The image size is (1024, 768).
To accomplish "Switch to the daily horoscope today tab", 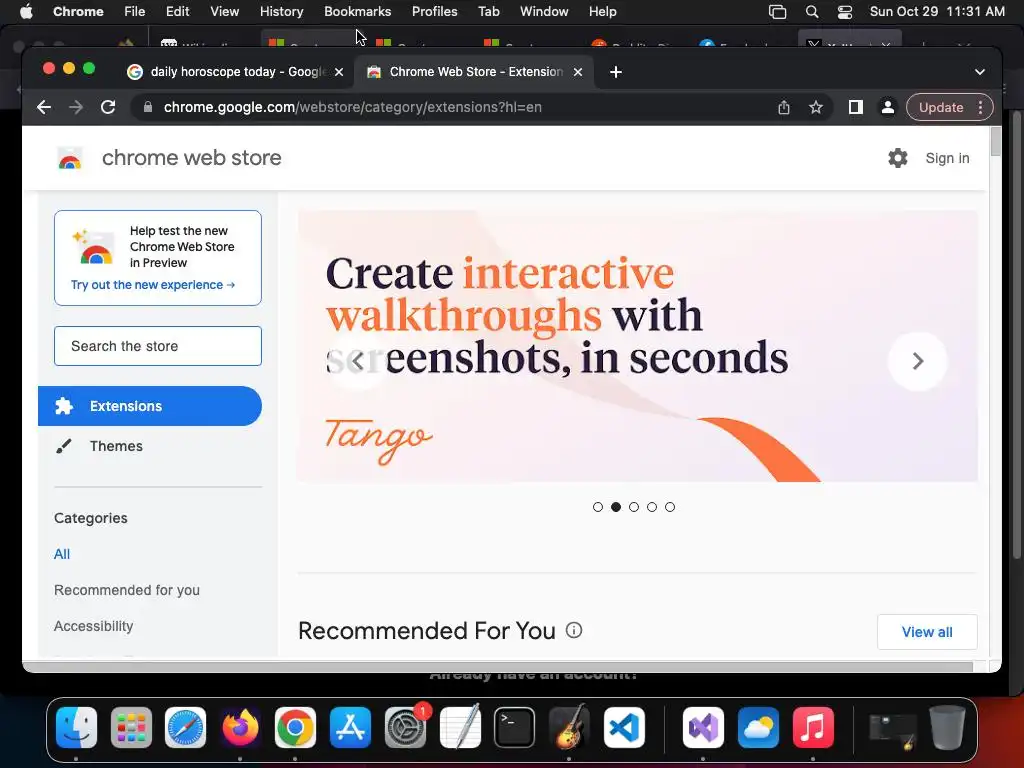I will (x=235, y=72).
